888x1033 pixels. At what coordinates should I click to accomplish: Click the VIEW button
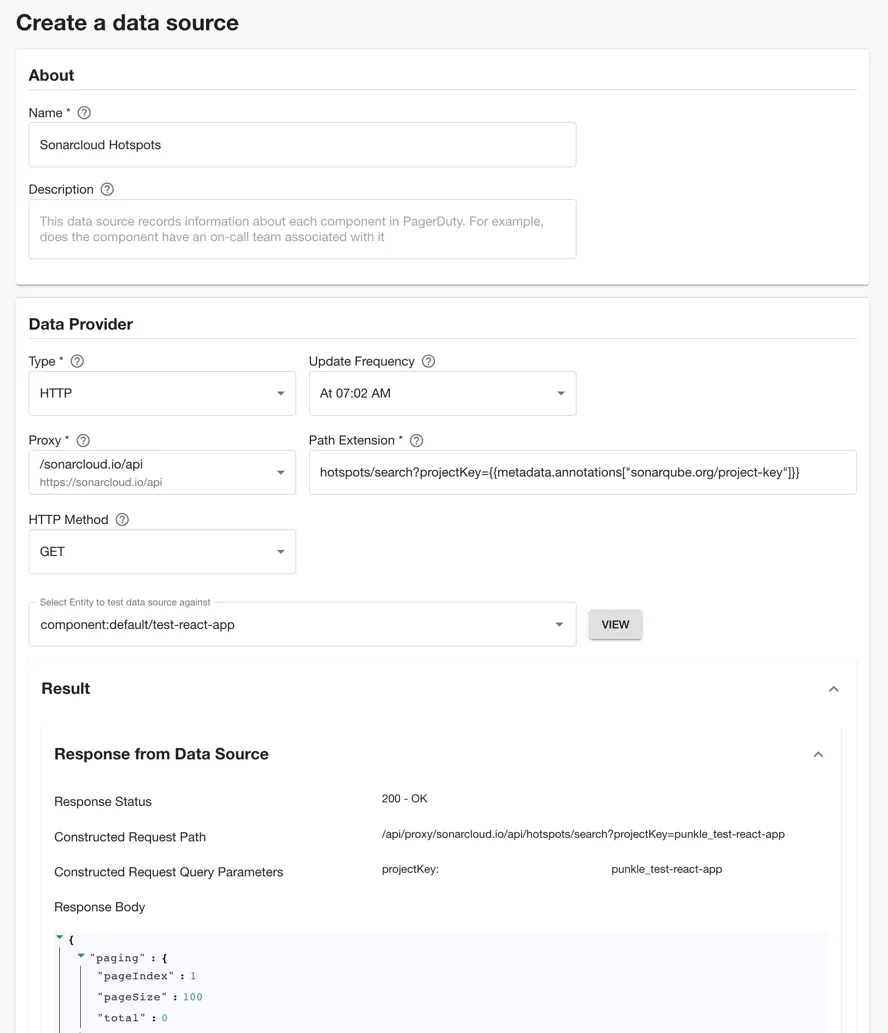[x=615, y=624]
